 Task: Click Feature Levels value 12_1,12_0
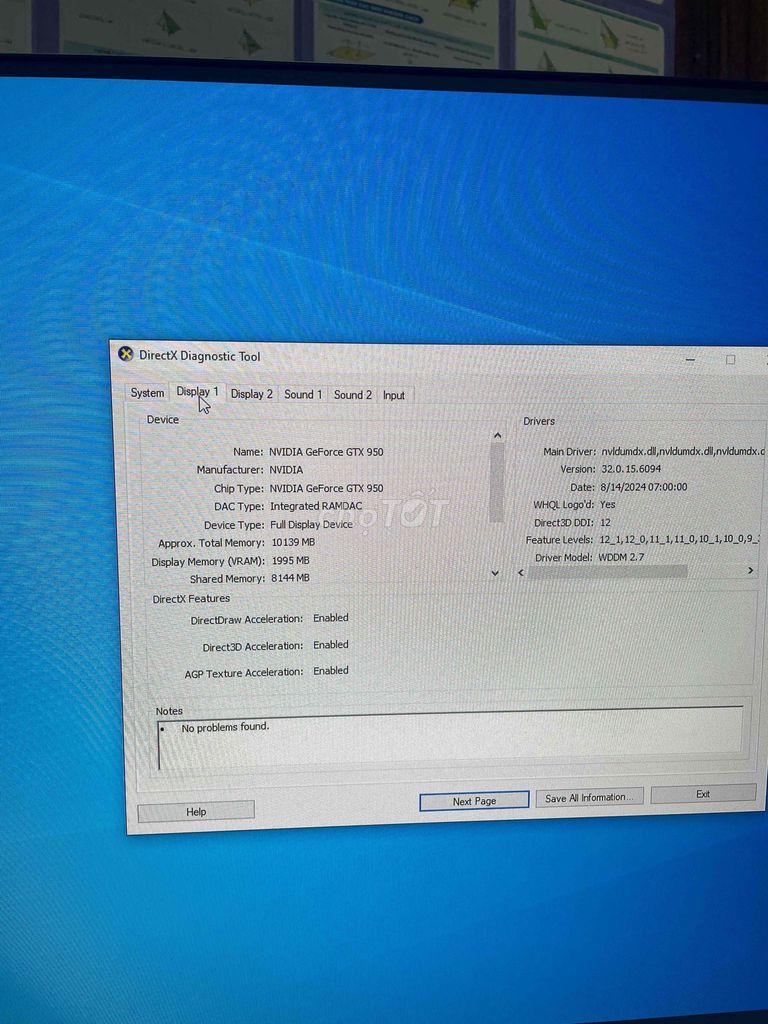click(x=679, y=539)
